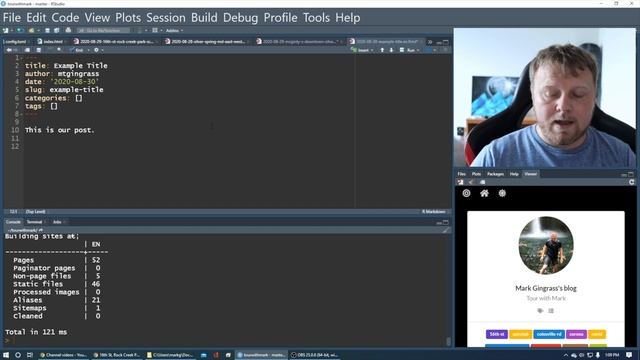Click the back navigation arrow in editor toolbar

tap(9, 50)
